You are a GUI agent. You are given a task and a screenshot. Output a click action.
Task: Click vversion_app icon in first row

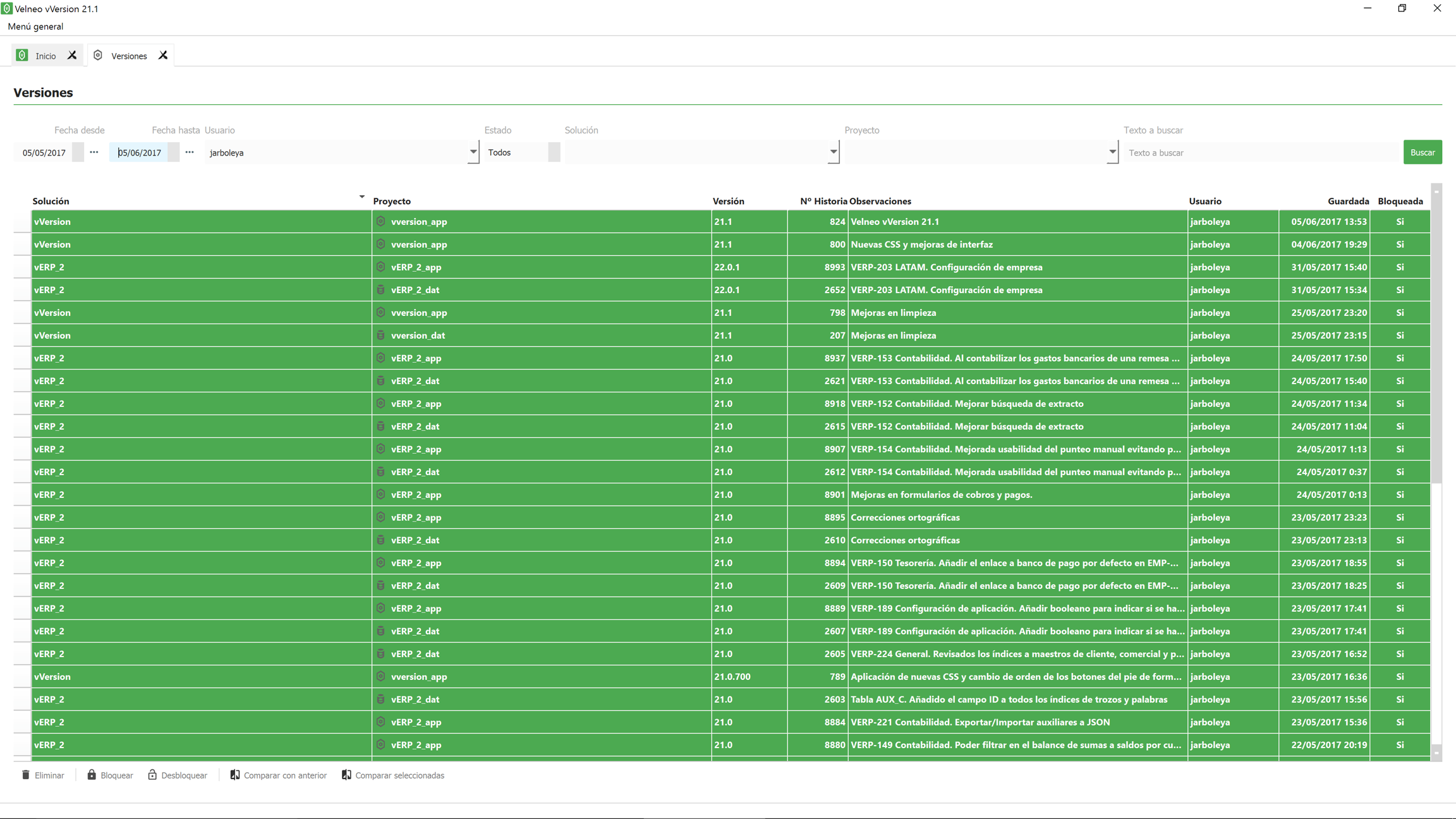[x=380, y=222]
